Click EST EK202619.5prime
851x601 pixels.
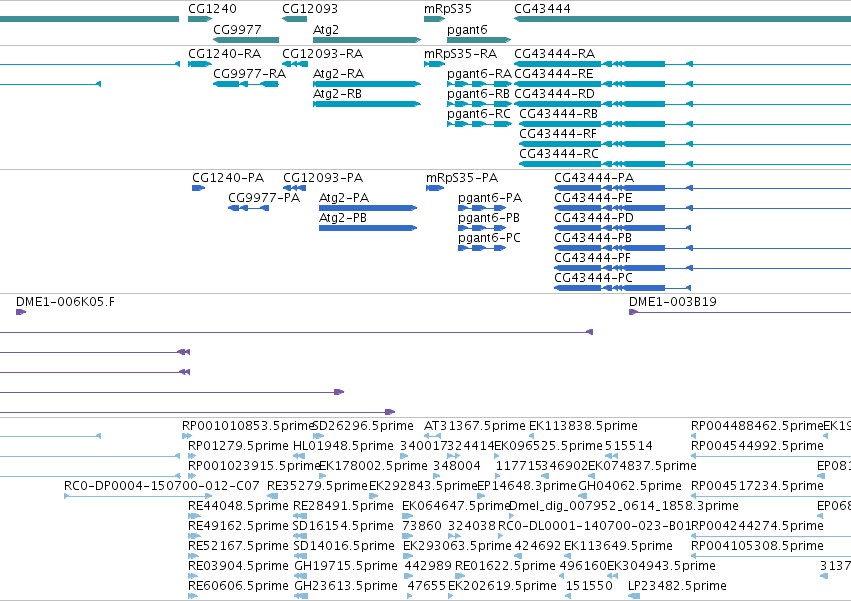pyautogui.click(x=450, y=596)
